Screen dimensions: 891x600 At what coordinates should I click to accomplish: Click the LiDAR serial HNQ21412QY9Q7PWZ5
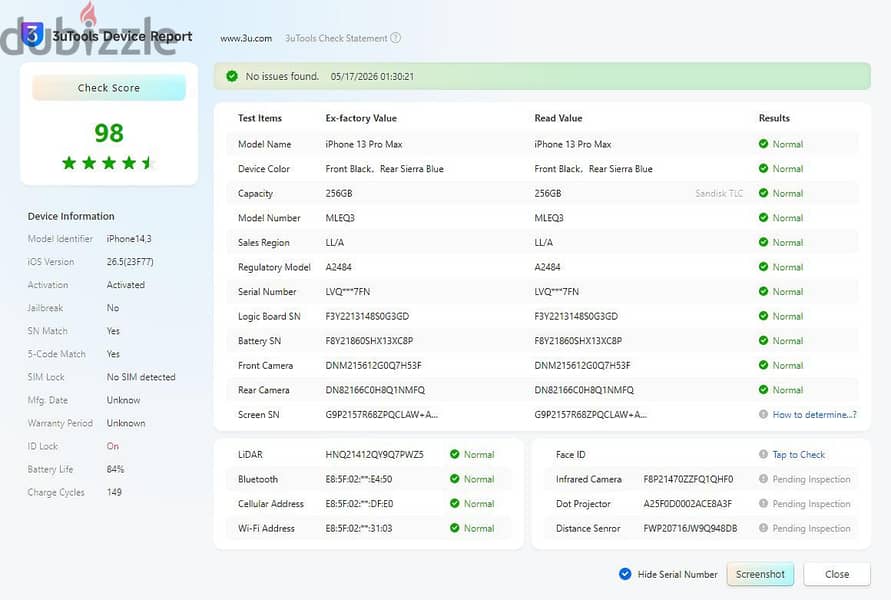374,454
